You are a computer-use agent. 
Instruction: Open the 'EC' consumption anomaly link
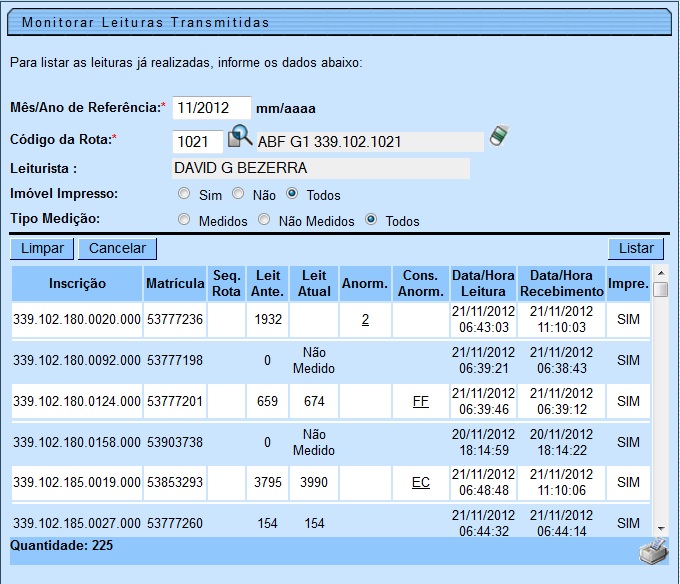pyautogui.click(x=421, y=482)
